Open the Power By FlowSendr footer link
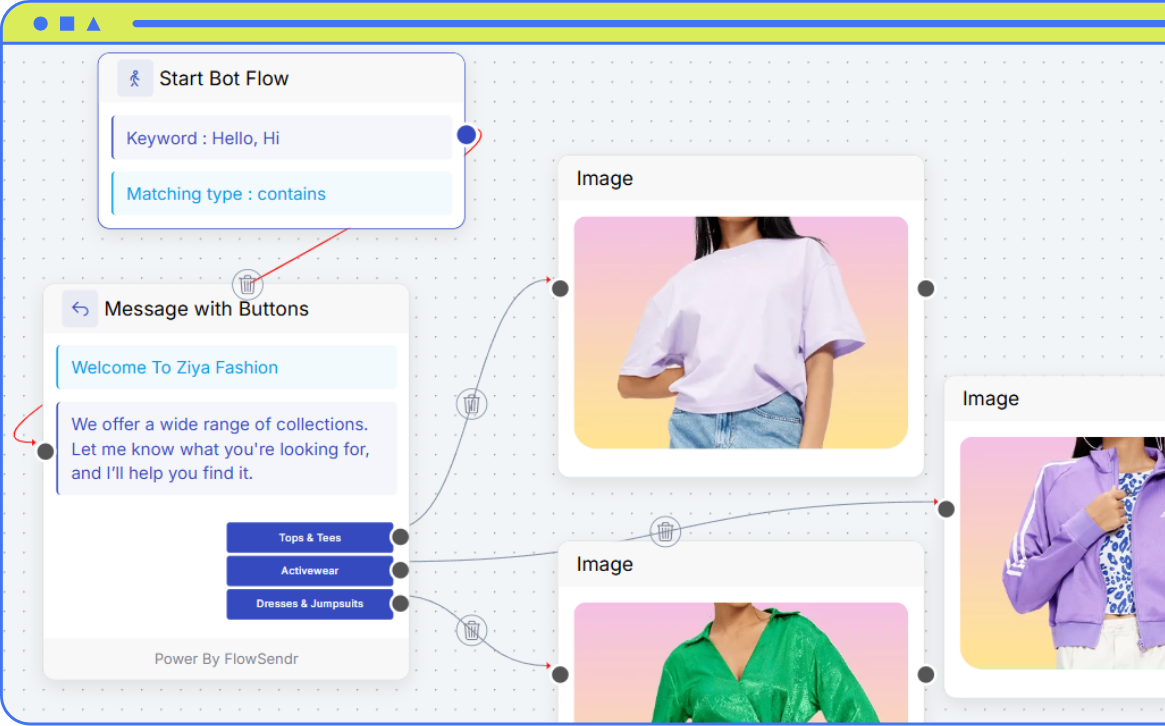Image resolution: width=1165 pixels, height=726 pixels. (226, 659)
